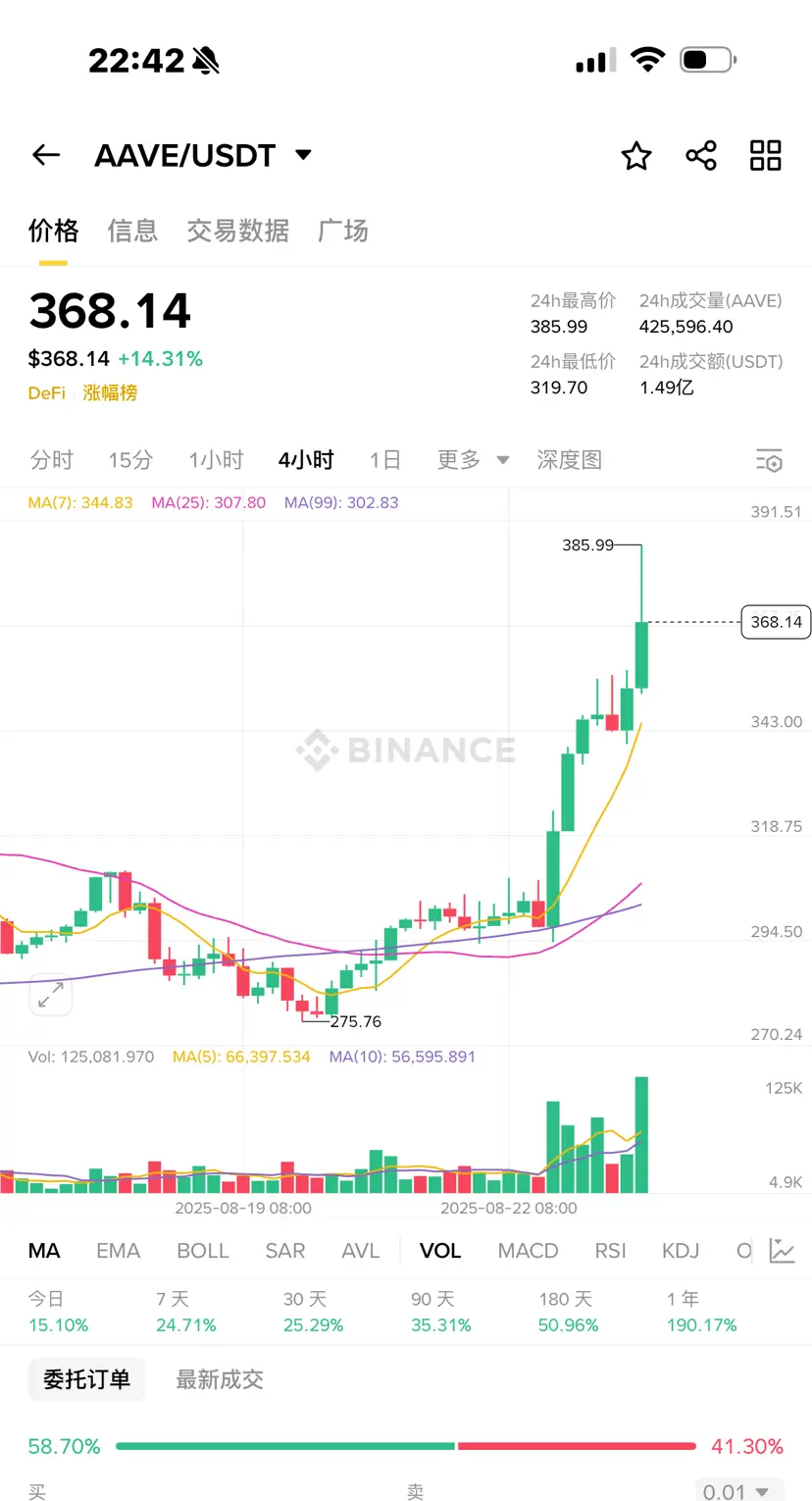Toggle the EMA indicator
The height and width of the screenshot is (1501, 812).
point(119,1251)
